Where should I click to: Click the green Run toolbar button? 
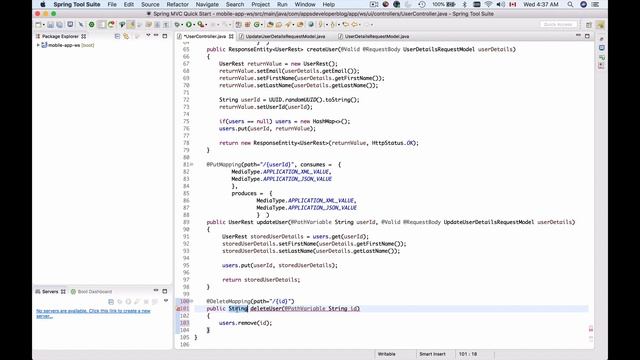click(x=189, y=24)
